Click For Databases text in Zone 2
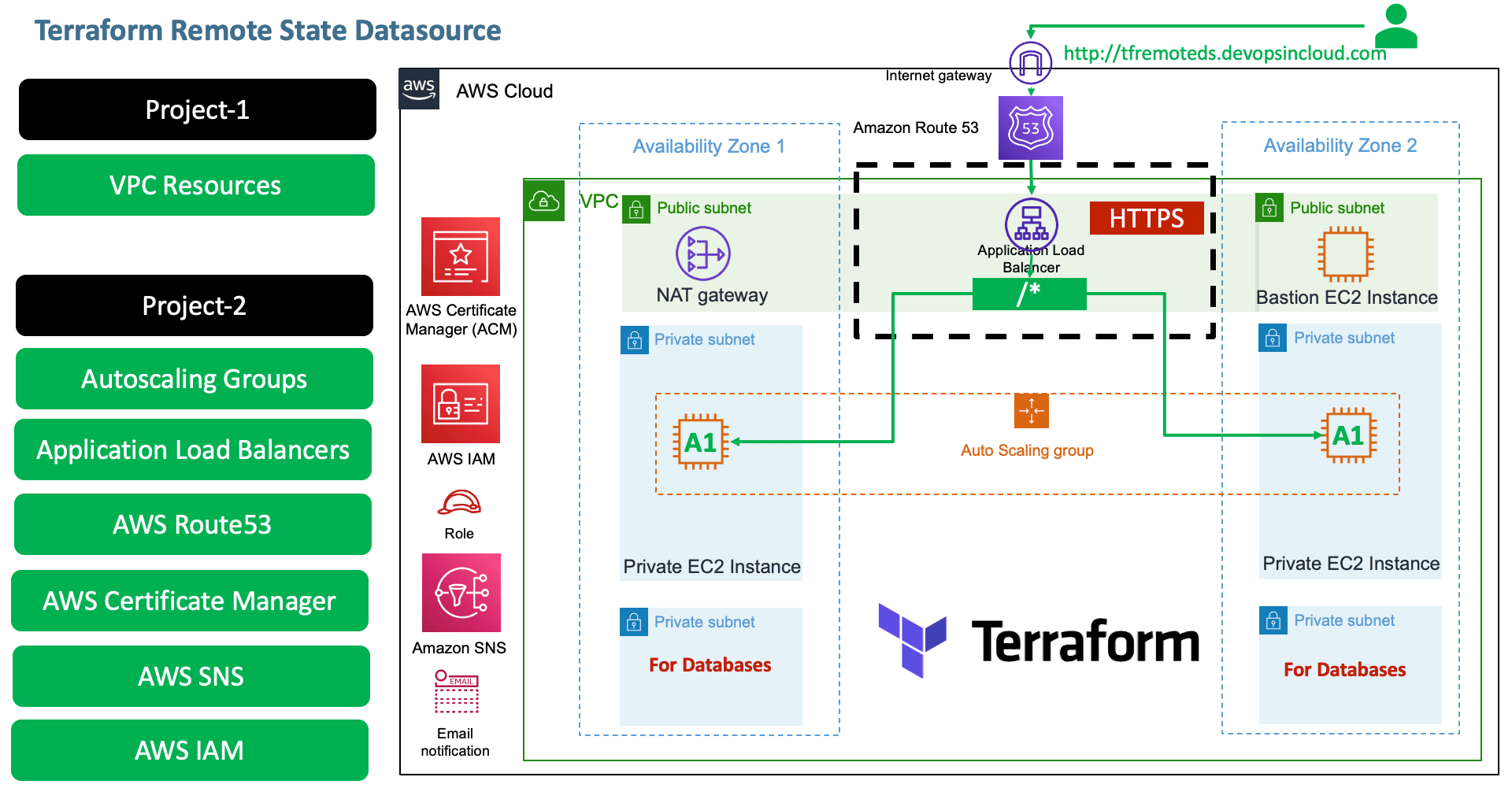This screenshot has height=788, width=1512. click(x=1345, y=670)
